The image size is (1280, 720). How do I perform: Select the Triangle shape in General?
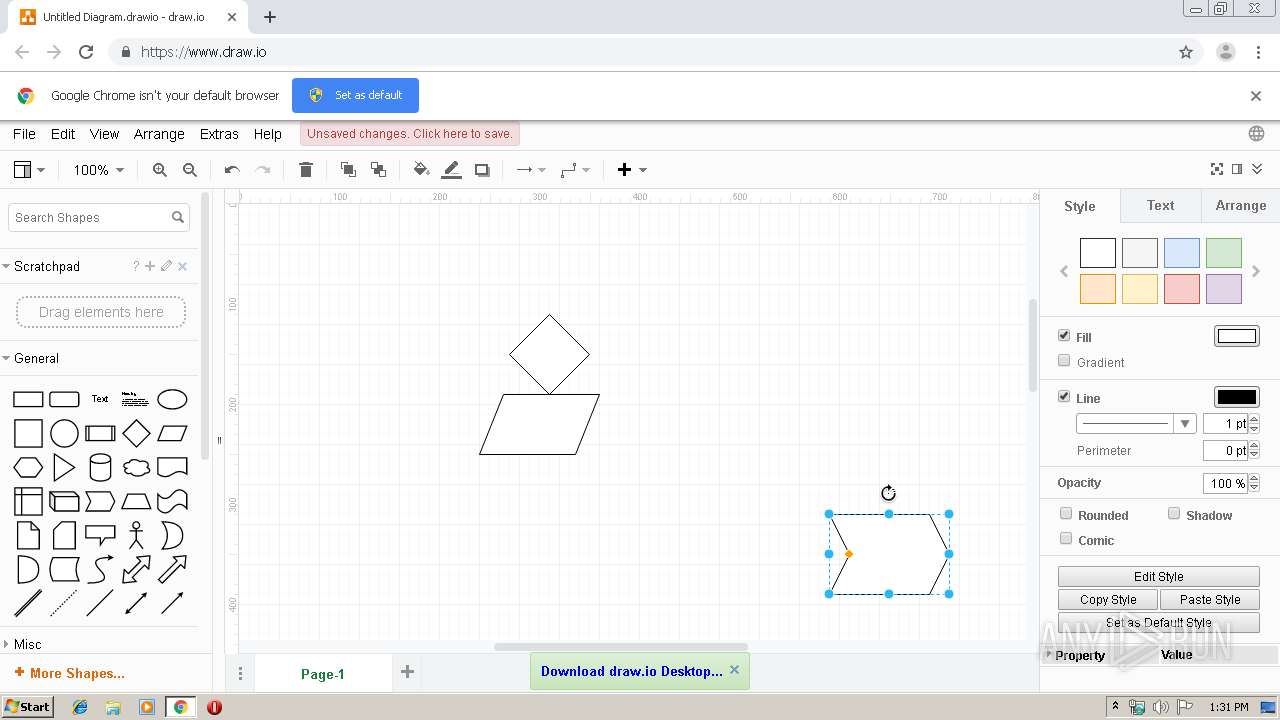coord(64,467)
